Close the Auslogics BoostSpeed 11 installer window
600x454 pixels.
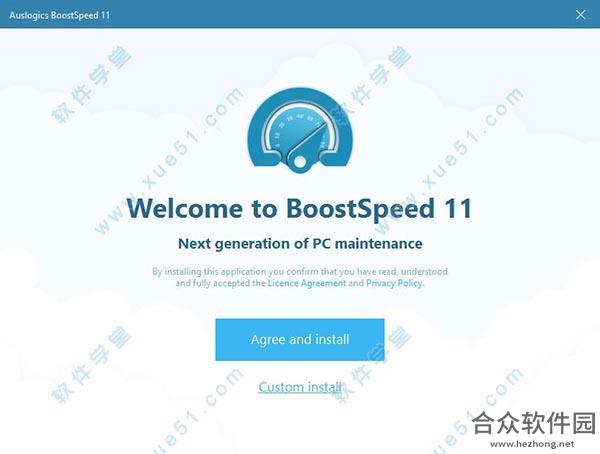[x=580, y=15]
